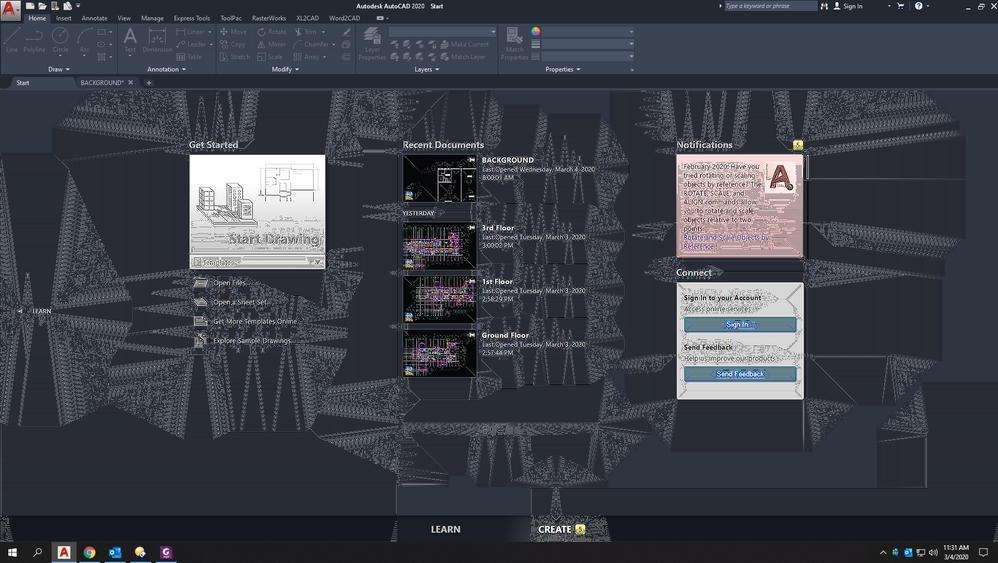Open the Ground Floor recent document thumbnail
This screenshot has height=563, width=998.
(x=439, y=354)
